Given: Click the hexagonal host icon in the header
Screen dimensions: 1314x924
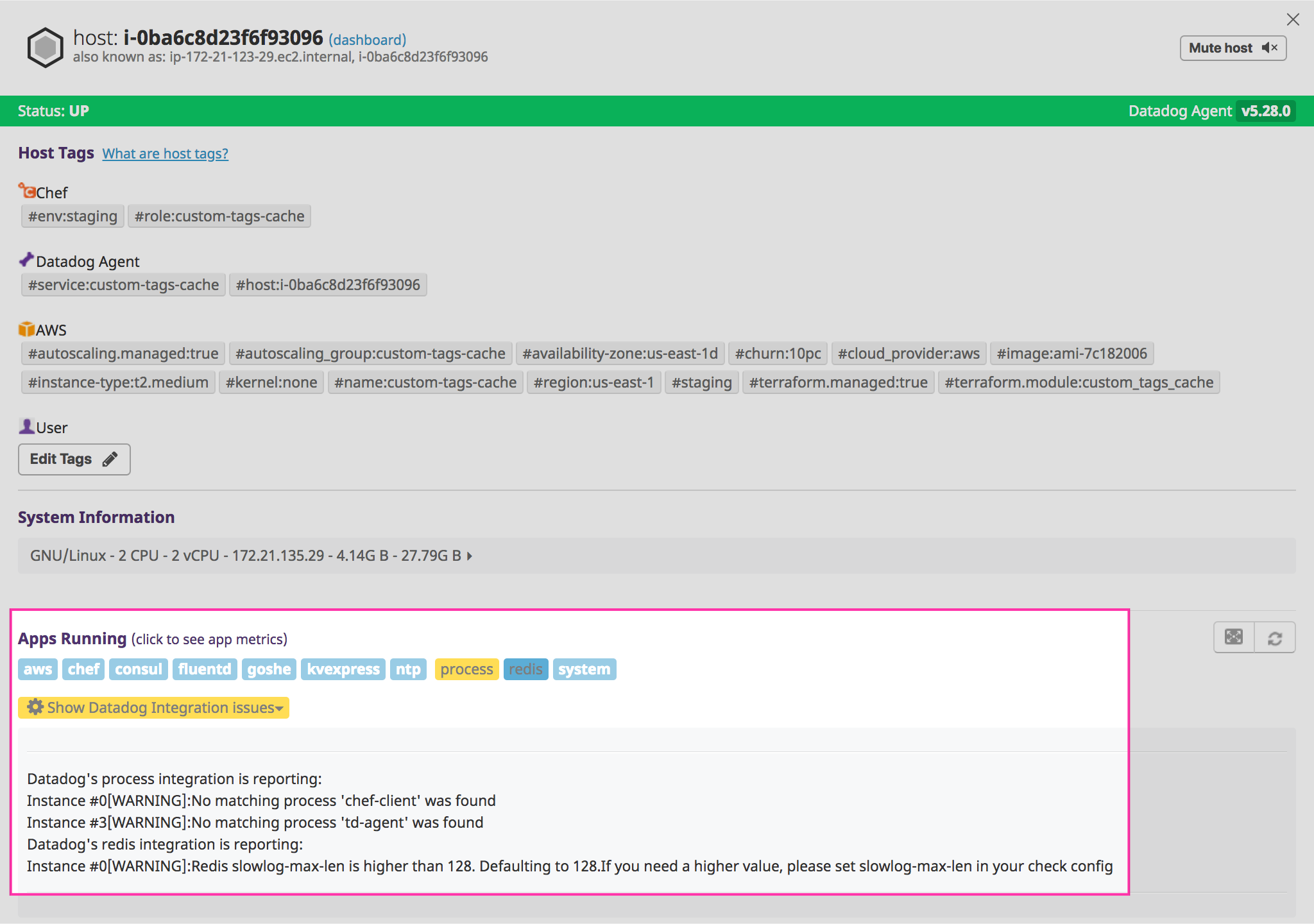Looking at the screenshot, I should coord(44,46).
